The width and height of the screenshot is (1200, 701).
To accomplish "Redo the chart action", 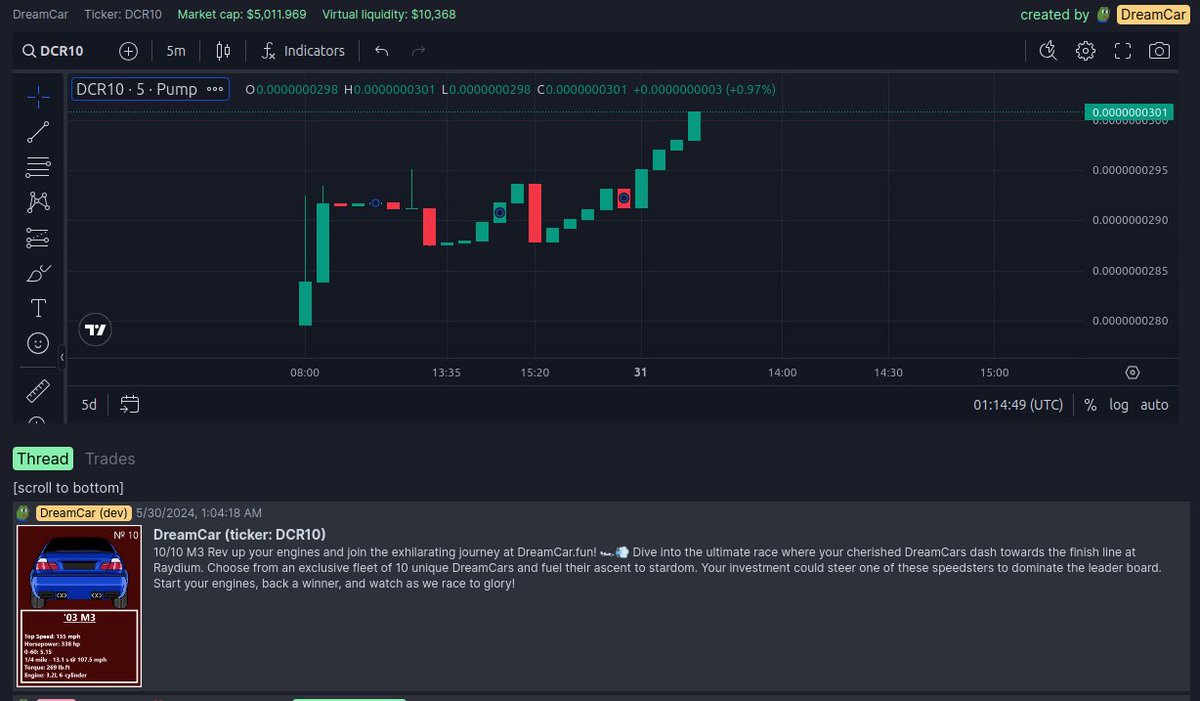I will click(419, 51).
